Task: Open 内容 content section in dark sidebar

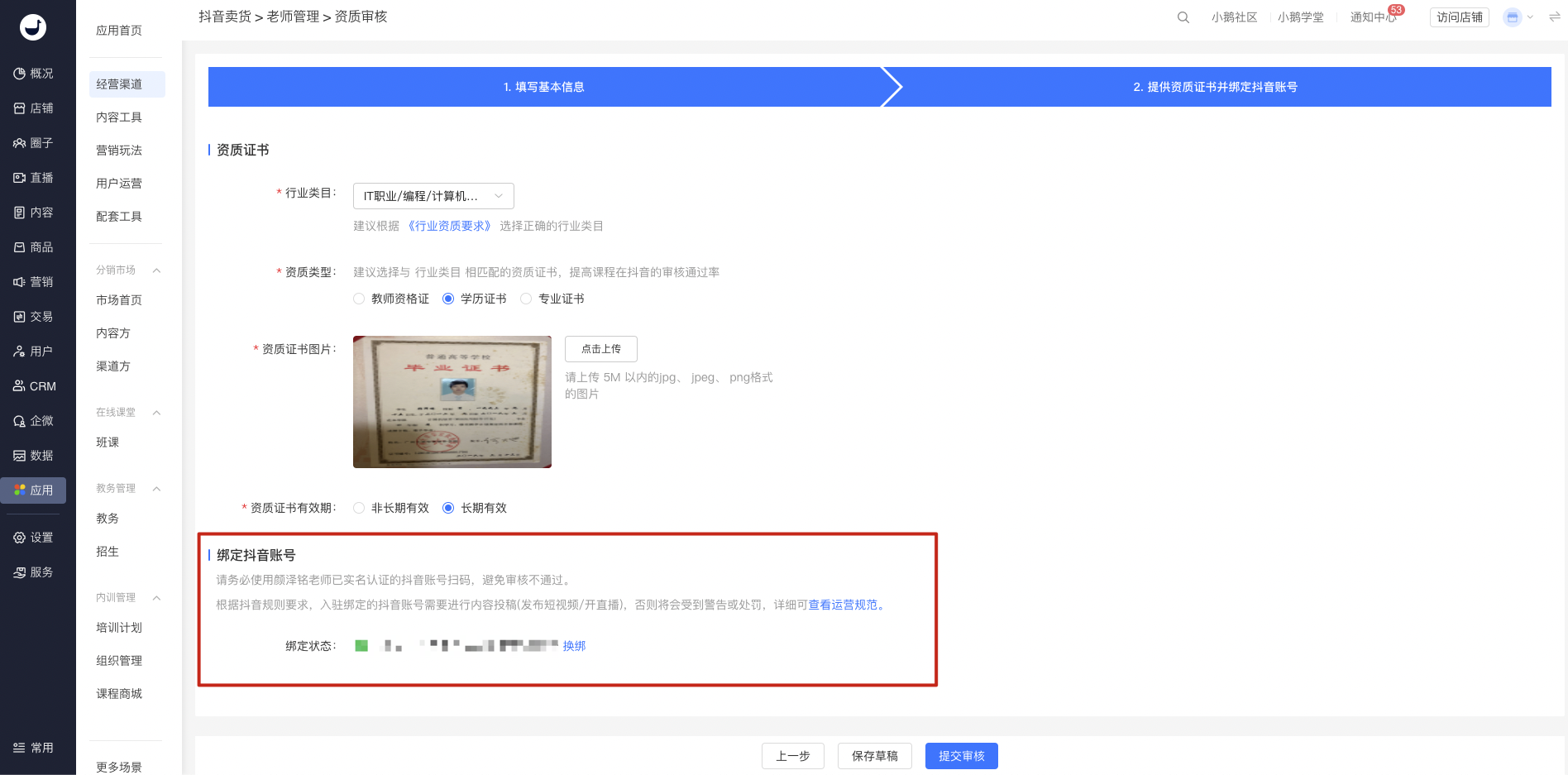Action: coord(33,213)
